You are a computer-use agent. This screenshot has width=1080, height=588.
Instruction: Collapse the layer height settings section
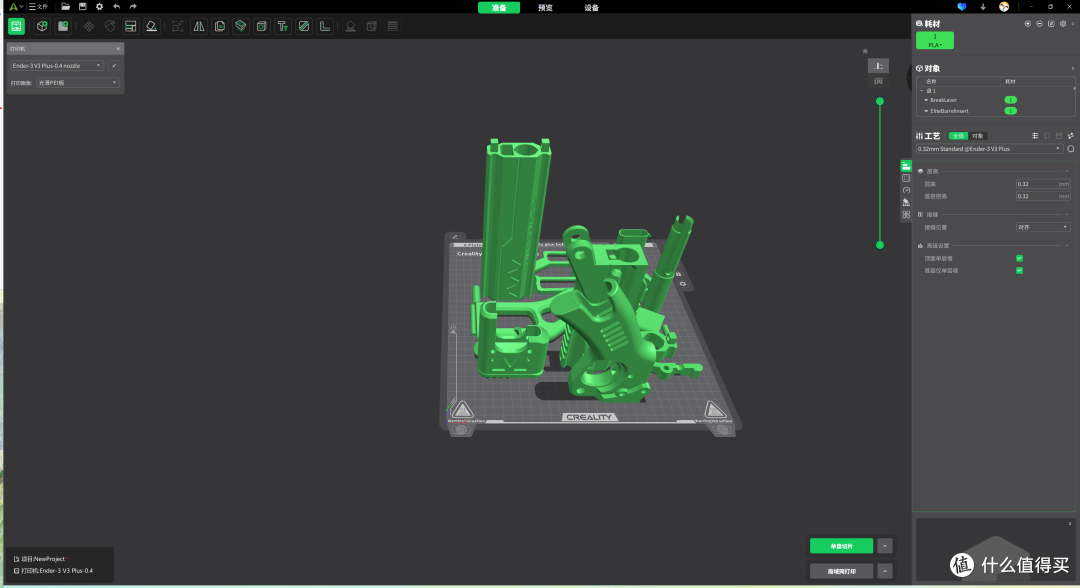1067,171
